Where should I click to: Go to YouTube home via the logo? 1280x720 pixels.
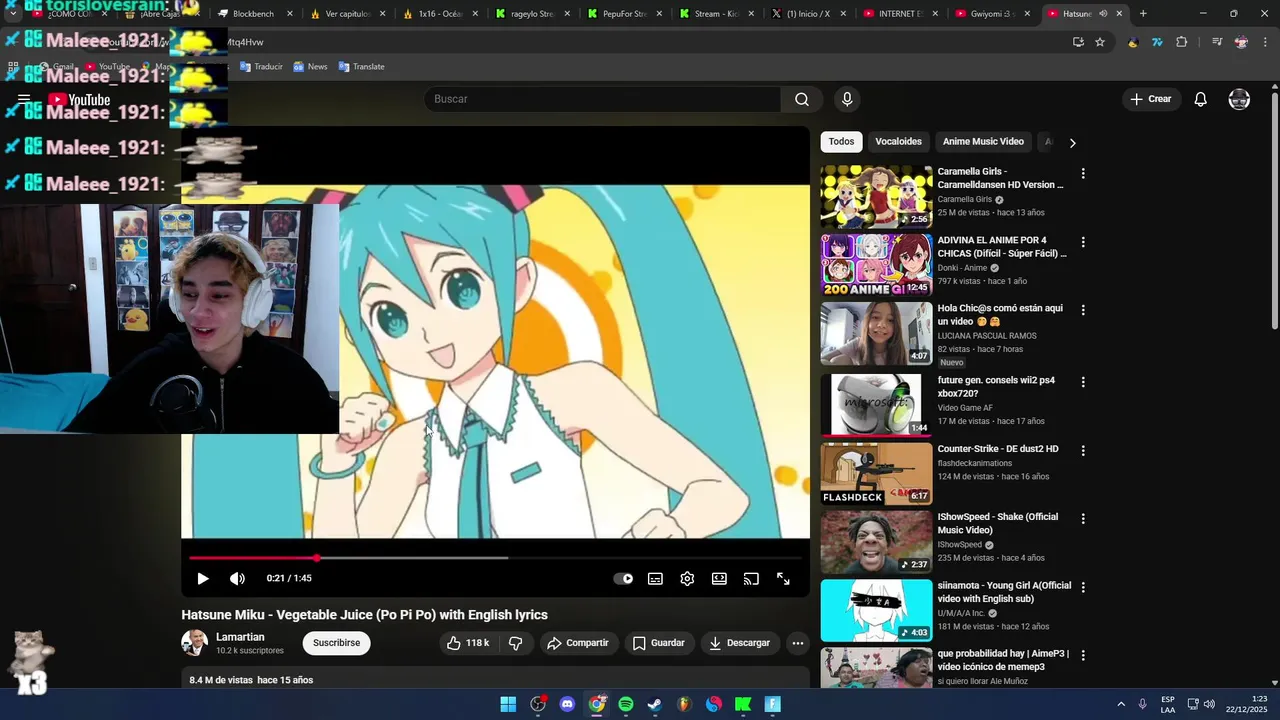click(x=79, y=99)
